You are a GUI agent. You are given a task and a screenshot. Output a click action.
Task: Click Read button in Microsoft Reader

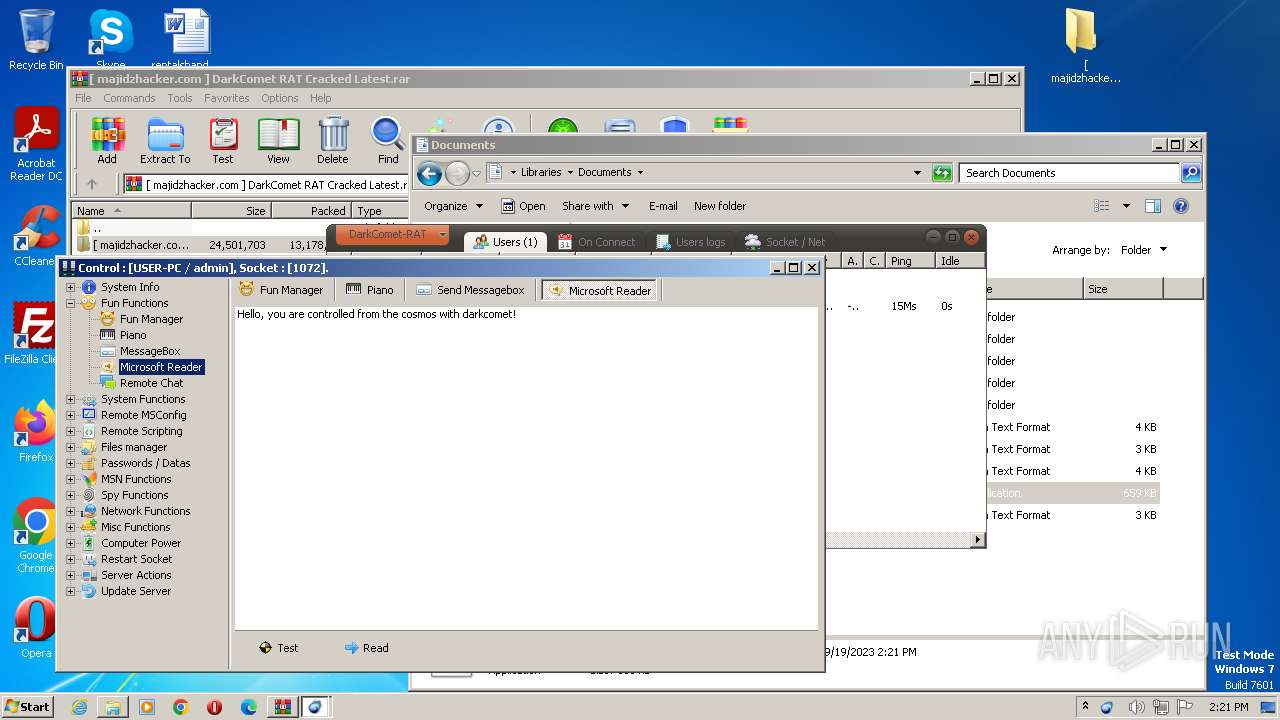click(x=366, y=648)
